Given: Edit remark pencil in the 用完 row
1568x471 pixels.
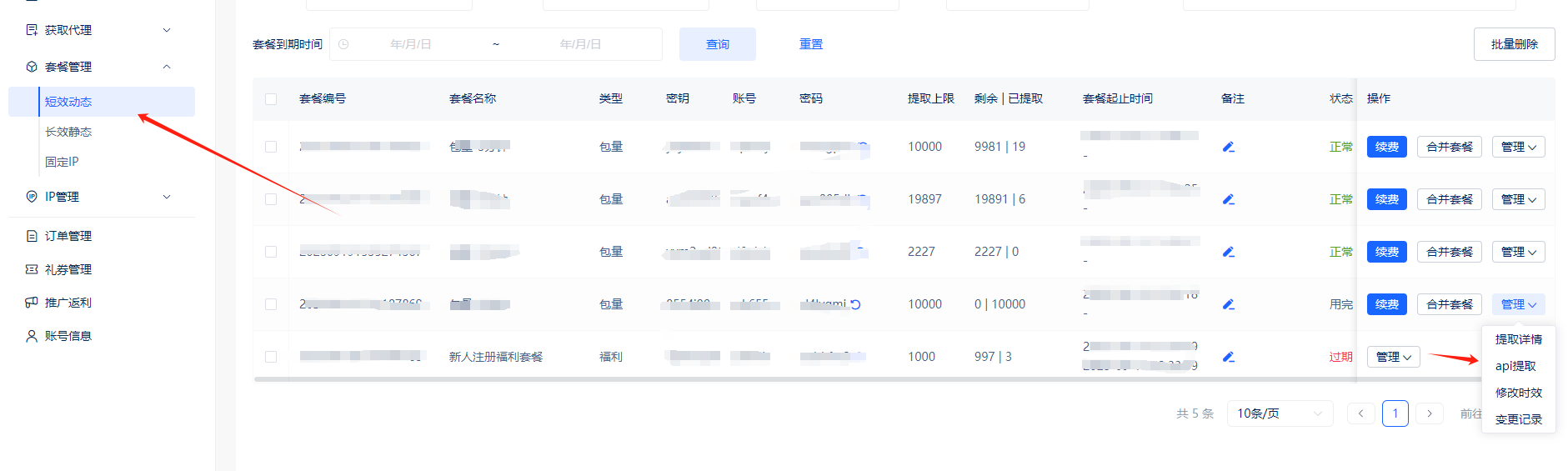Looking at the screenshot, I should (1228, 304).
